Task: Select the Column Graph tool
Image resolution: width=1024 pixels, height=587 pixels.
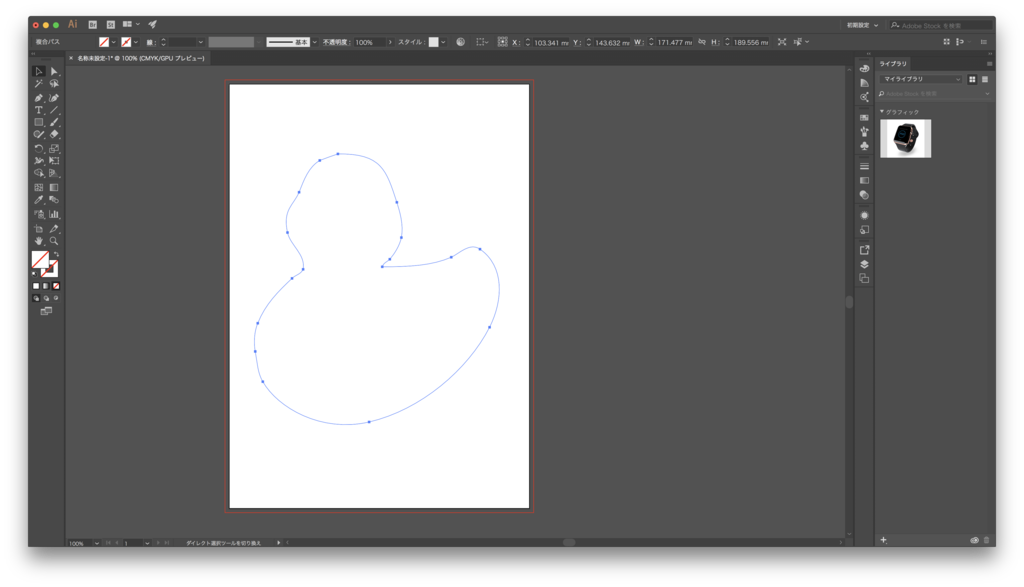Action: pyautogui.click(x=54, y=214)
